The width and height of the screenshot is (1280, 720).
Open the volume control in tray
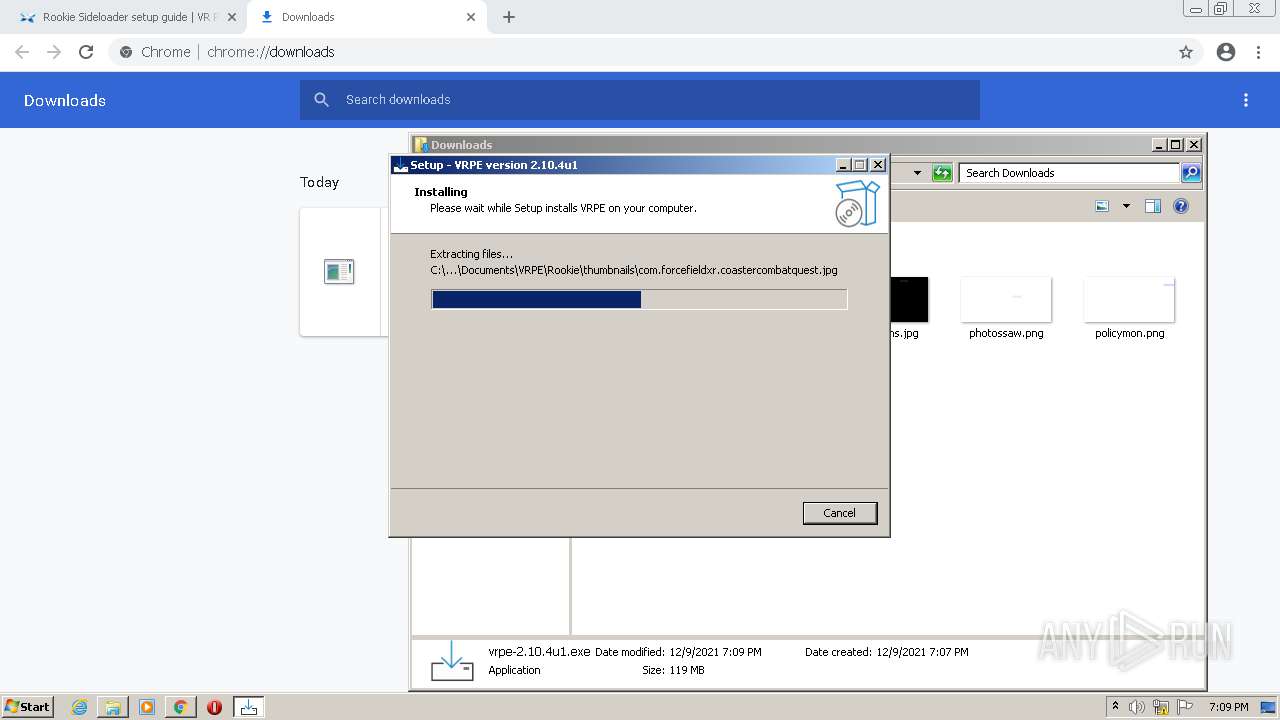(1136, 707)
